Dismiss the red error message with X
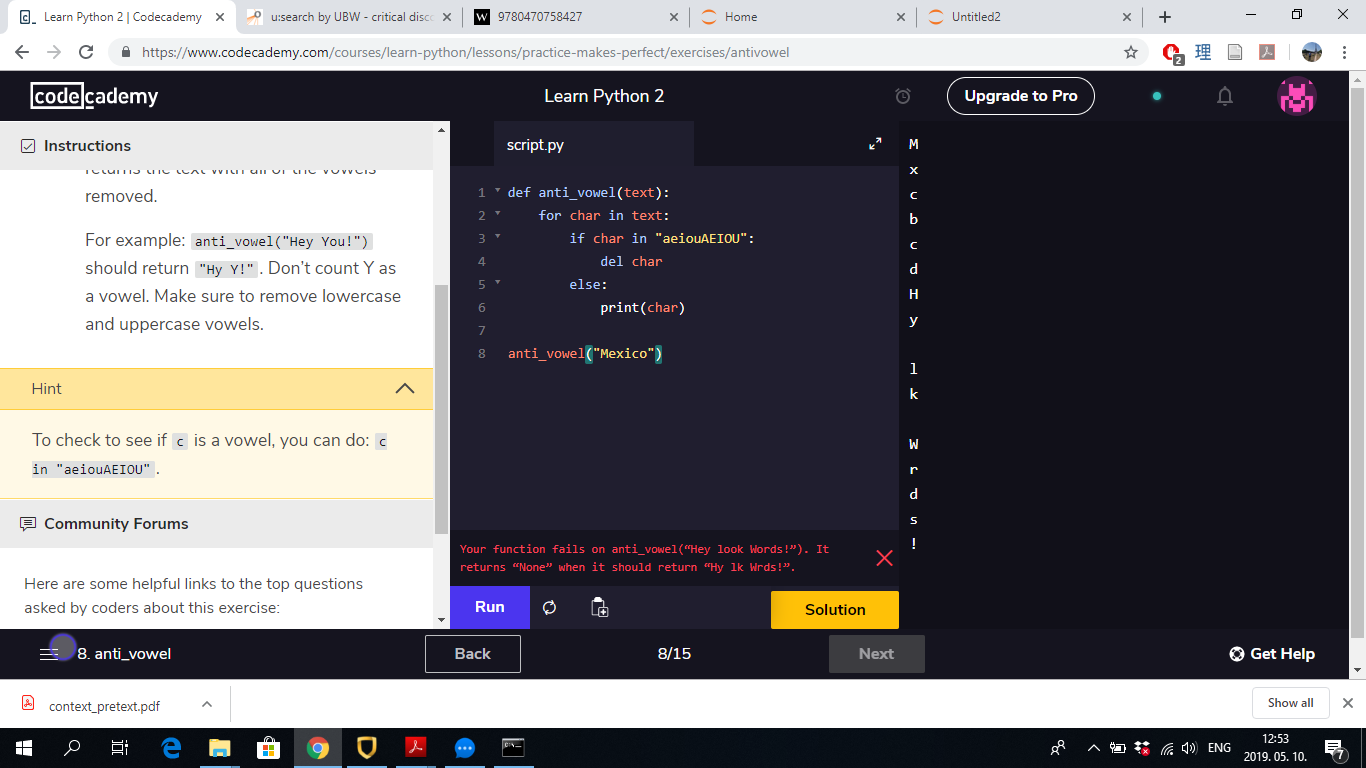Screen dimensions: 1366x768 click(884, 558)
